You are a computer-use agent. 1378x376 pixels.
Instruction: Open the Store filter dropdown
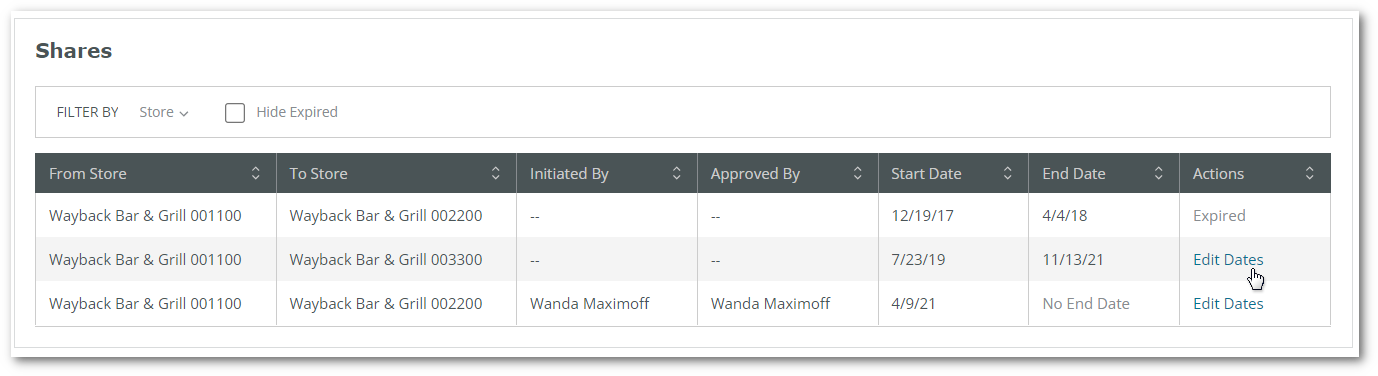coord(164,112)
